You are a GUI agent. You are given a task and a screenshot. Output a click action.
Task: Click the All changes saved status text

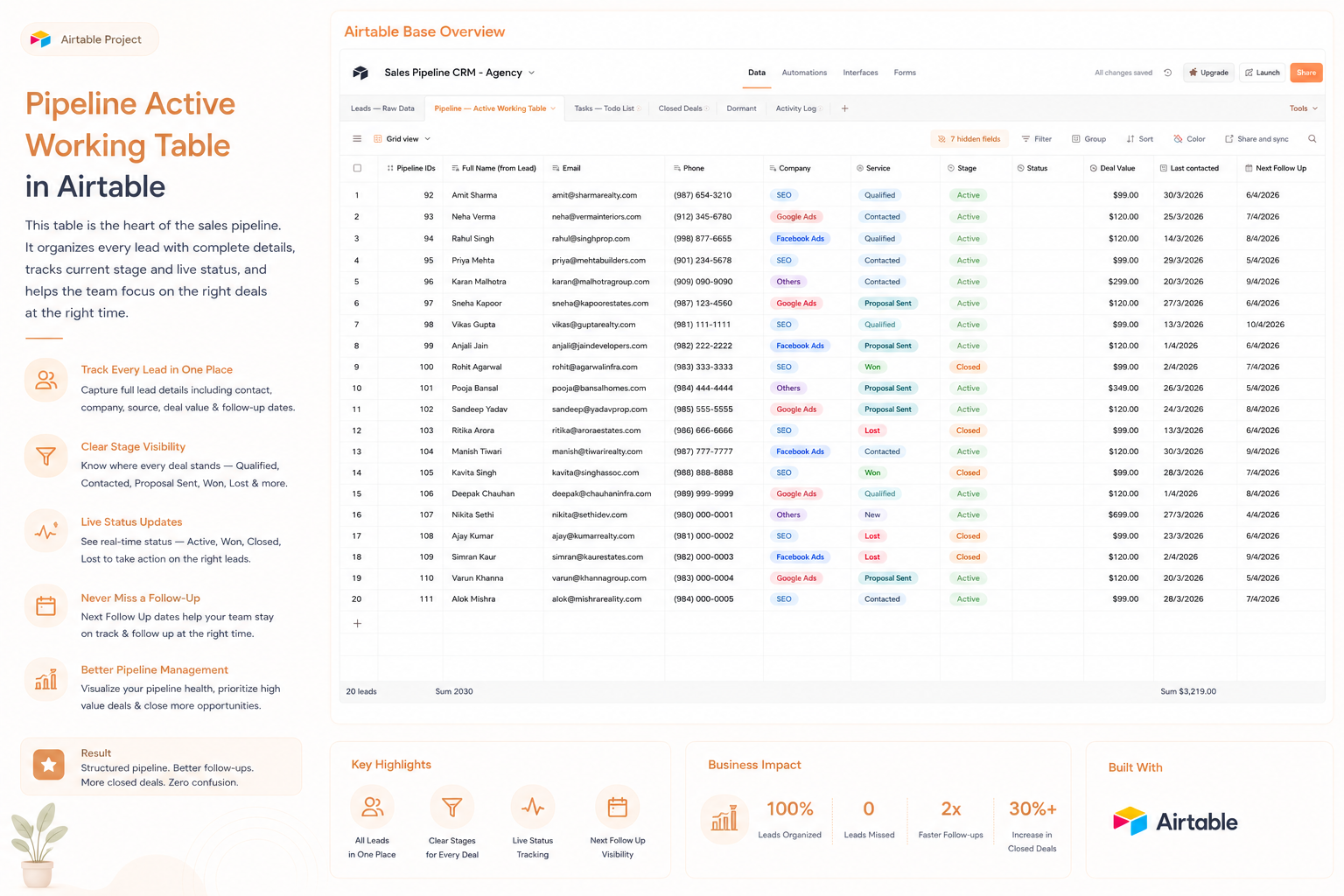(1123, 73)
